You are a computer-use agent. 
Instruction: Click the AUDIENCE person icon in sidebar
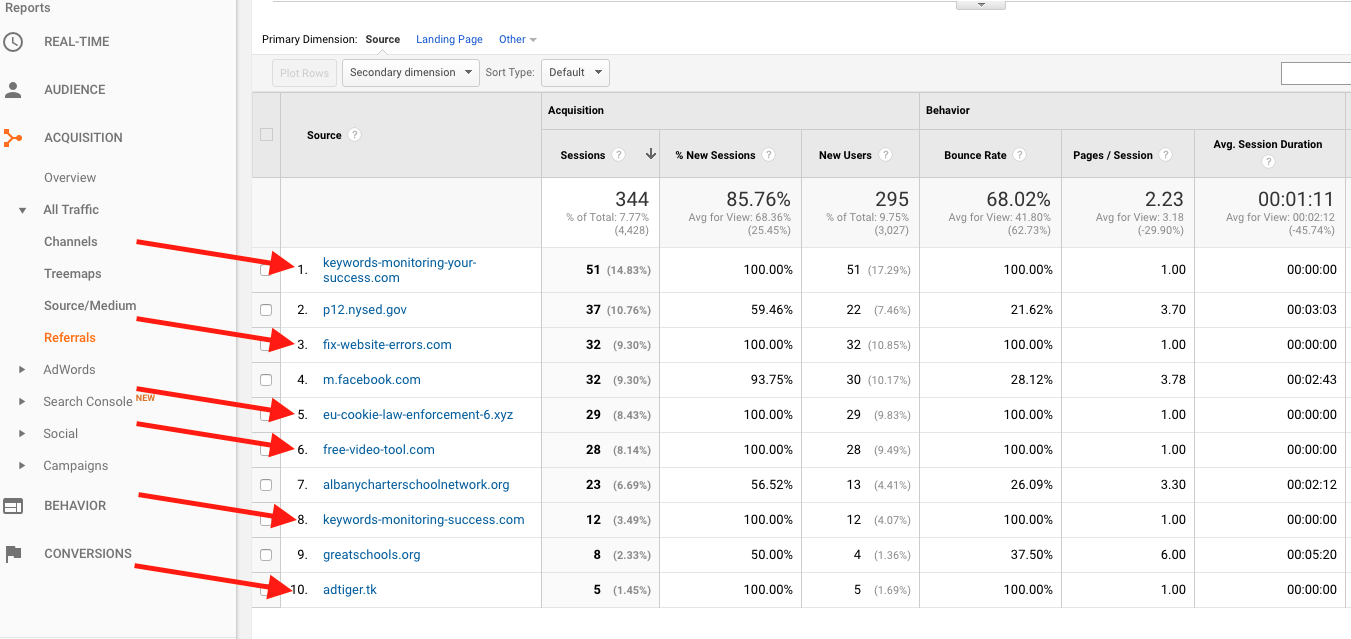(x=14, y=89)
